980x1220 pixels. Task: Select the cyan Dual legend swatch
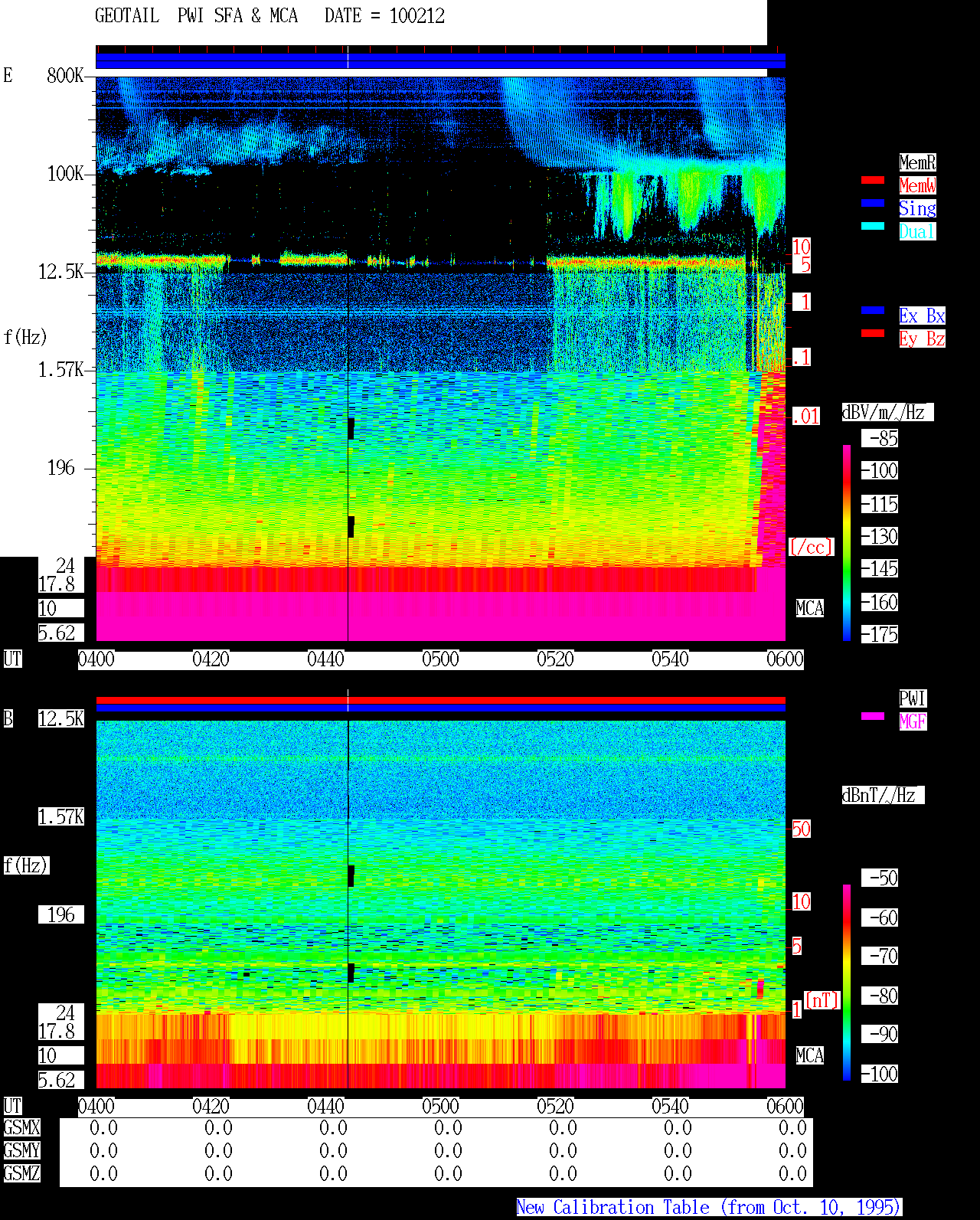[x=873, y=226]
